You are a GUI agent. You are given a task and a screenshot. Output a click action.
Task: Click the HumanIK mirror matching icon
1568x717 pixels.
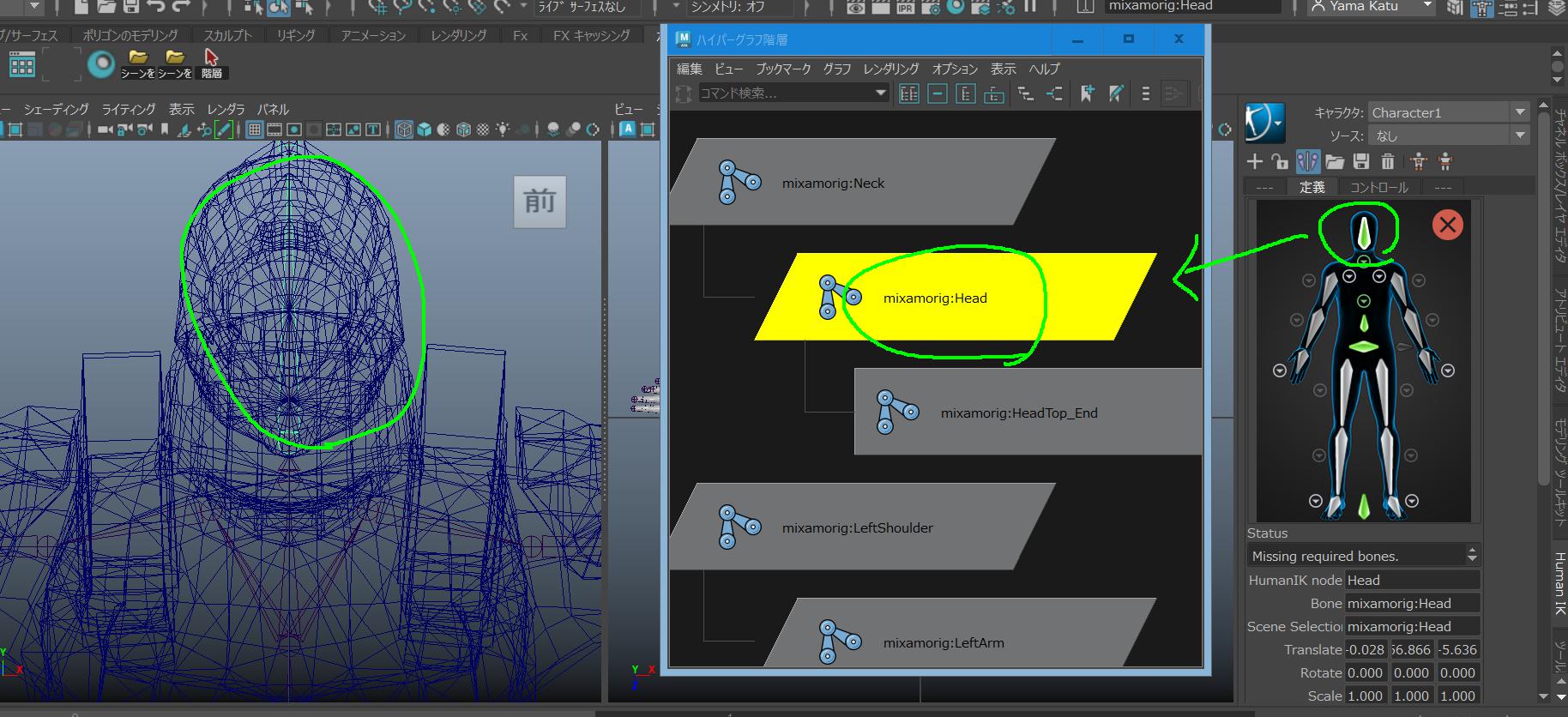tap(1307, 161)
